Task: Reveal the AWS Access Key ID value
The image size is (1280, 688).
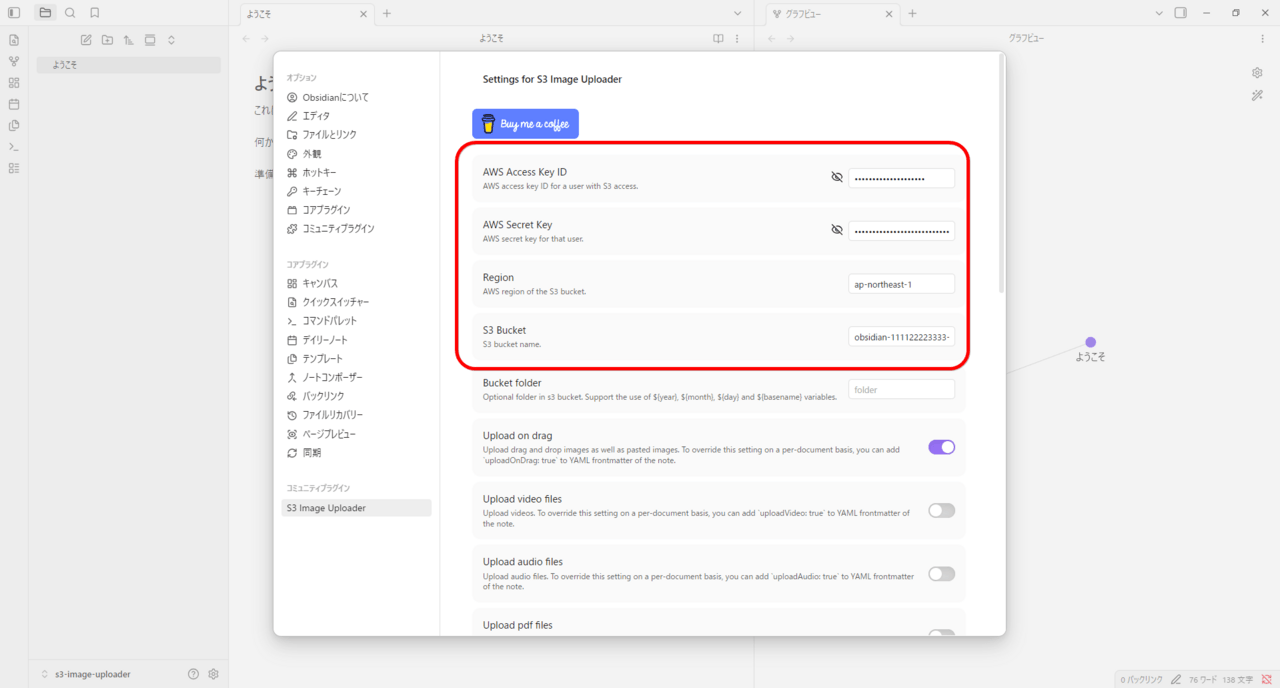Action: (837, 177)
